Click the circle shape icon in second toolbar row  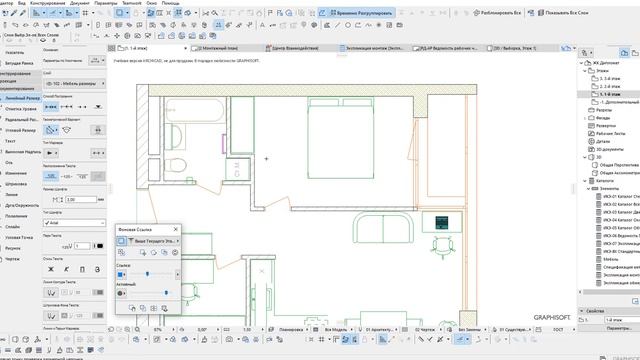(x=348, y=25)
